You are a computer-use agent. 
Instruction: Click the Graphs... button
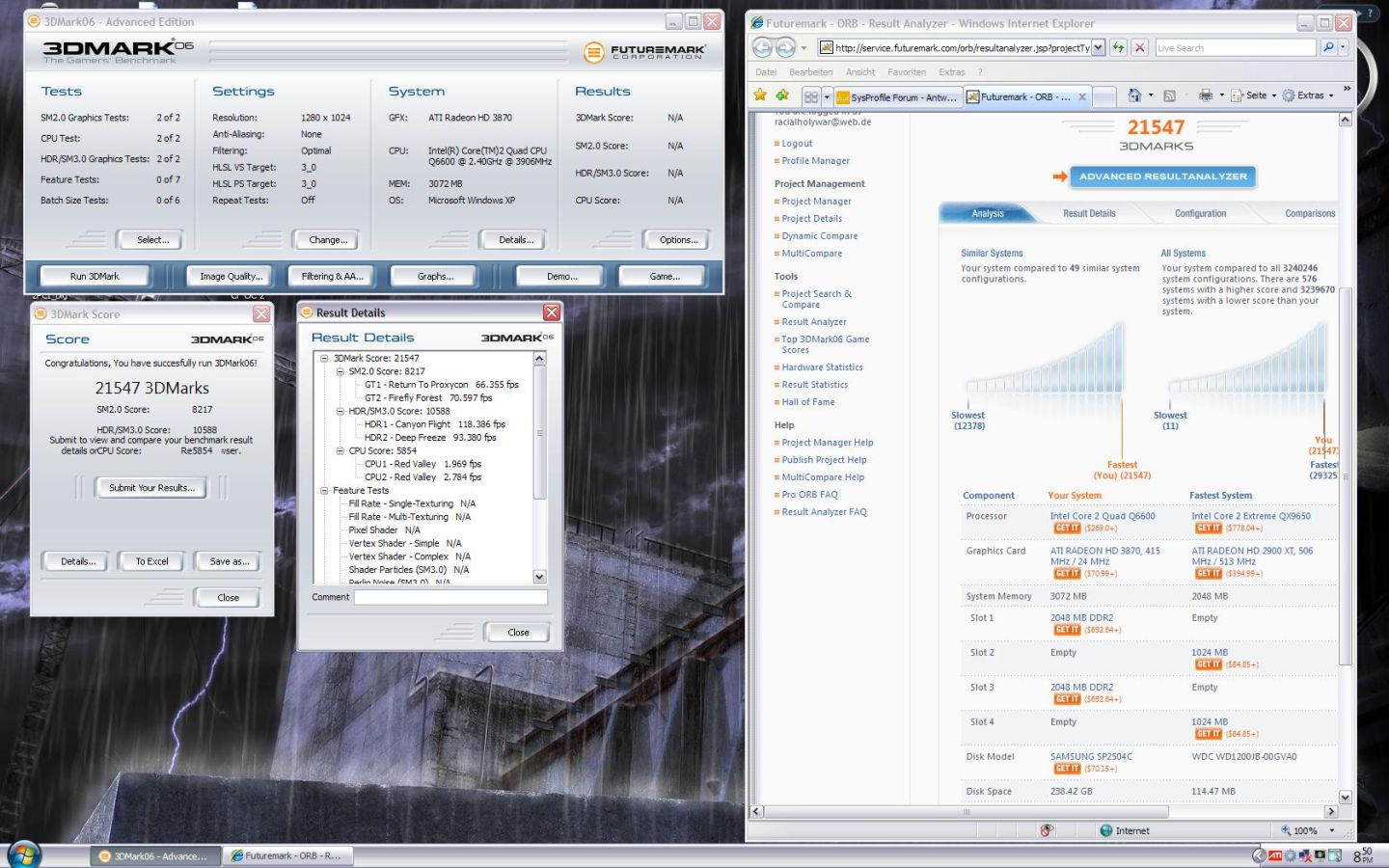coord(435,276)
